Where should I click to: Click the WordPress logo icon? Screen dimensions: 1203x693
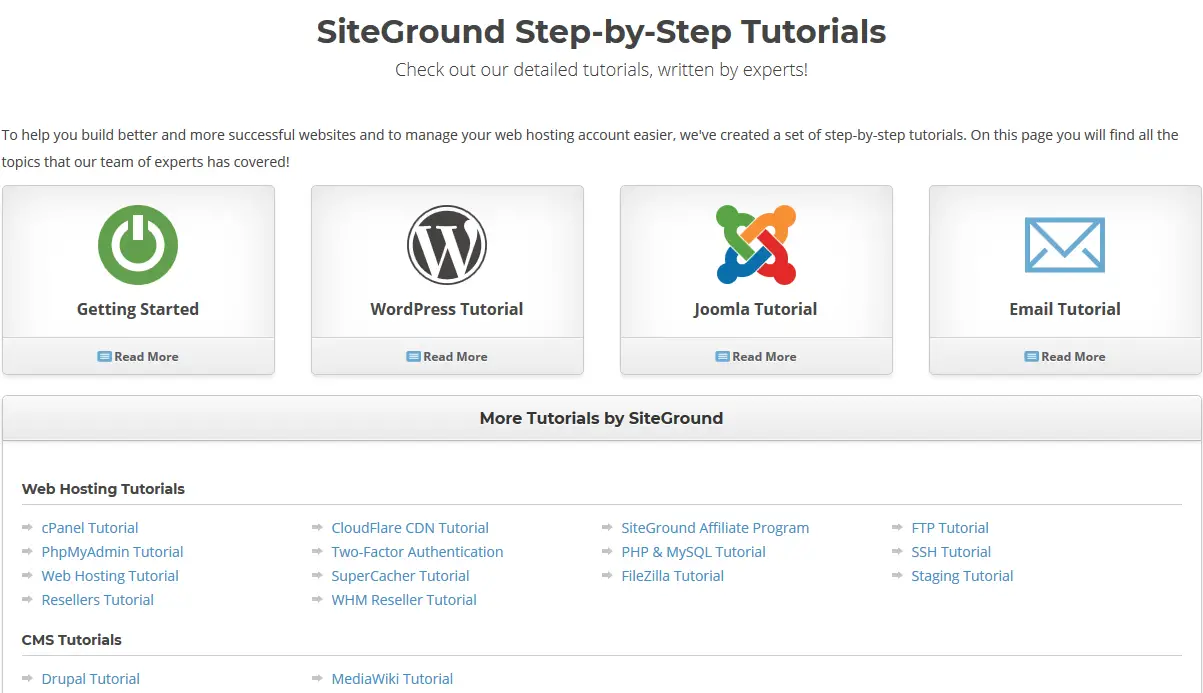[x=447, y=245]
